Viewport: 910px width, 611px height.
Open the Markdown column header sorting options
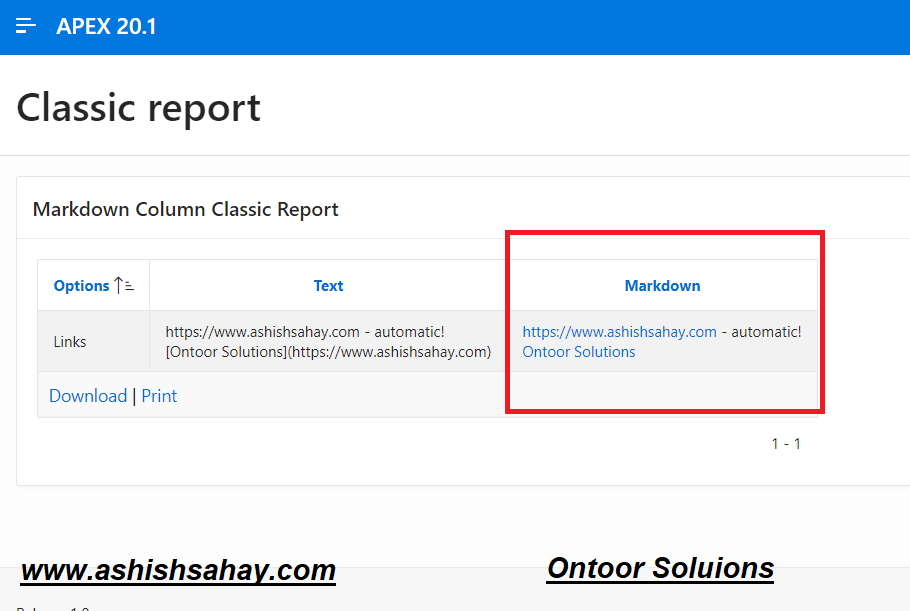click(662, 285)
